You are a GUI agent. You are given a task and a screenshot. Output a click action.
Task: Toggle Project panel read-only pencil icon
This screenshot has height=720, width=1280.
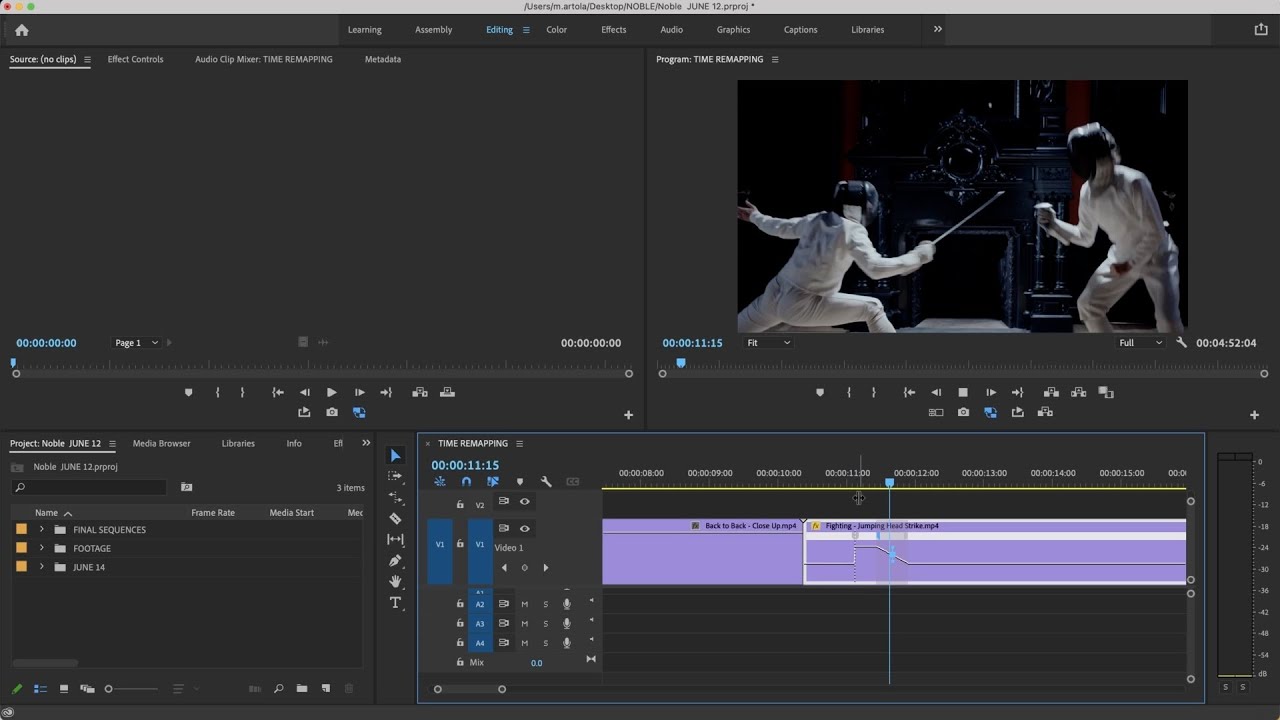point(16,688)
